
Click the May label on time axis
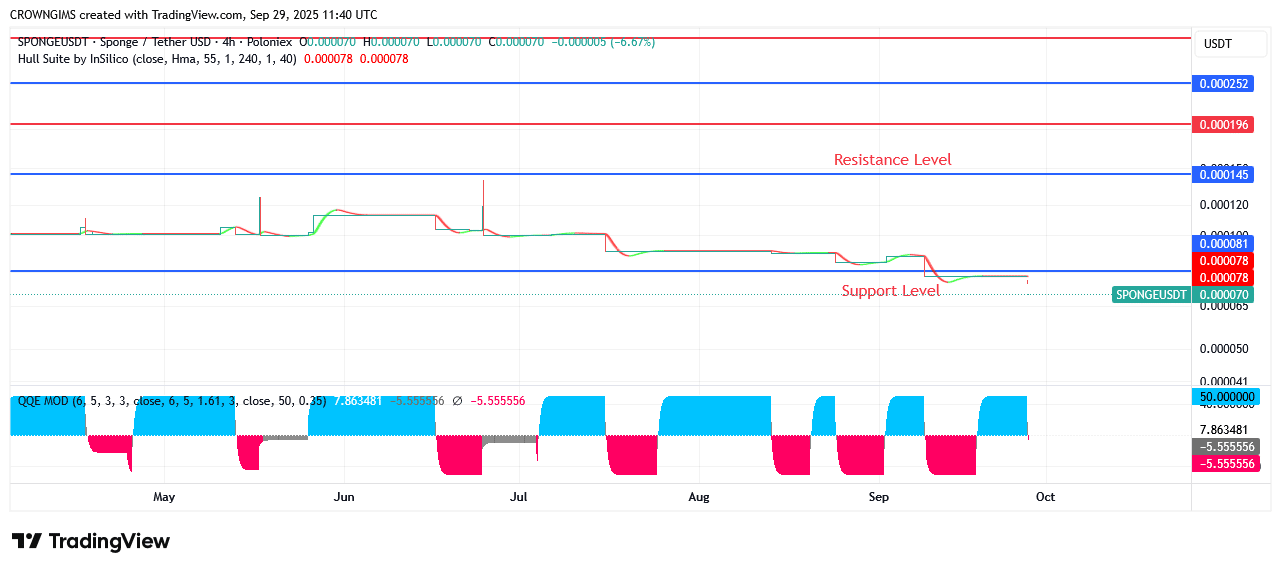click(x=164, y=497)
